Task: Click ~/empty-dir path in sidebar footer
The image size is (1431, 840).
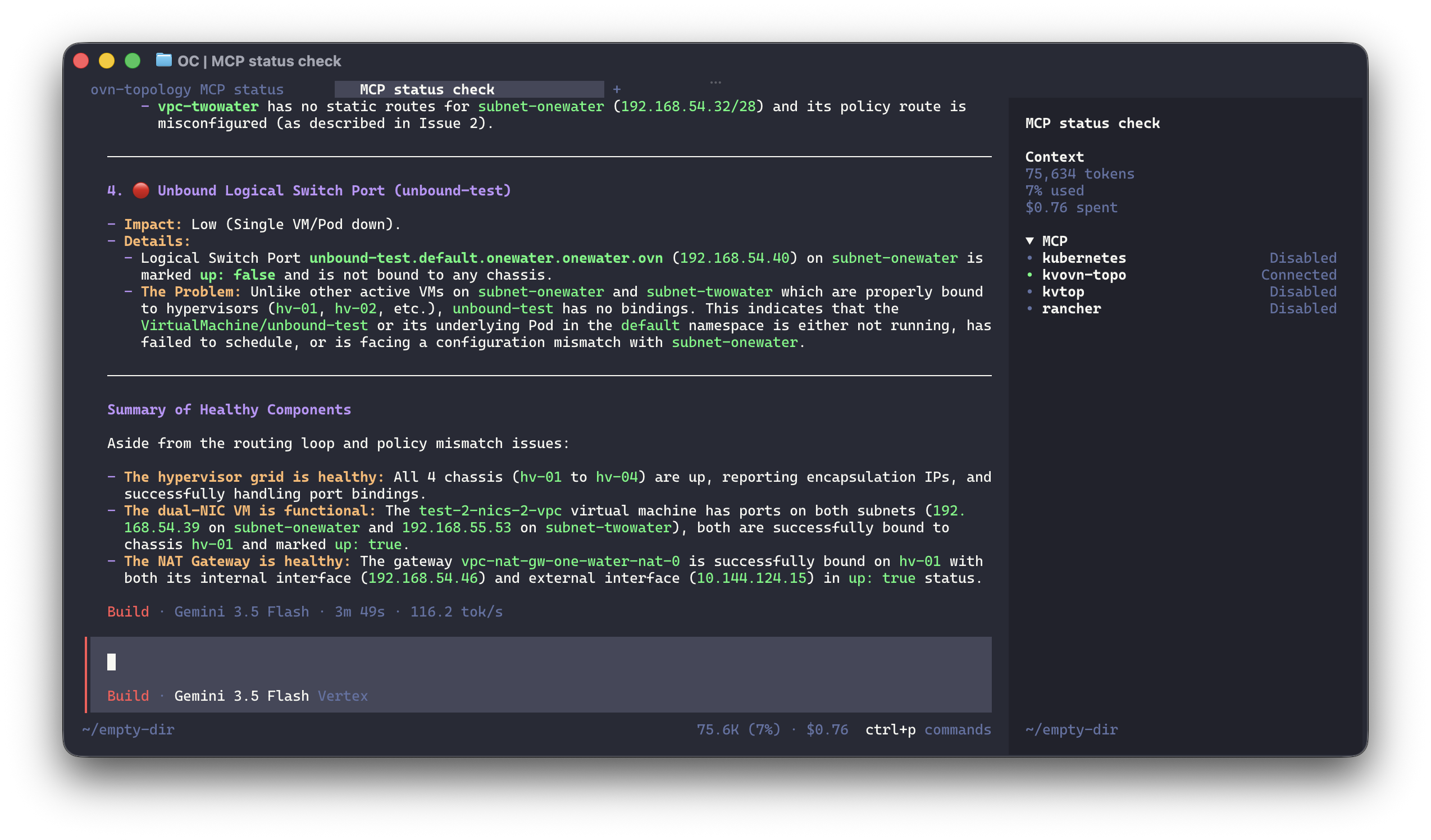Action: point(1071,730)
